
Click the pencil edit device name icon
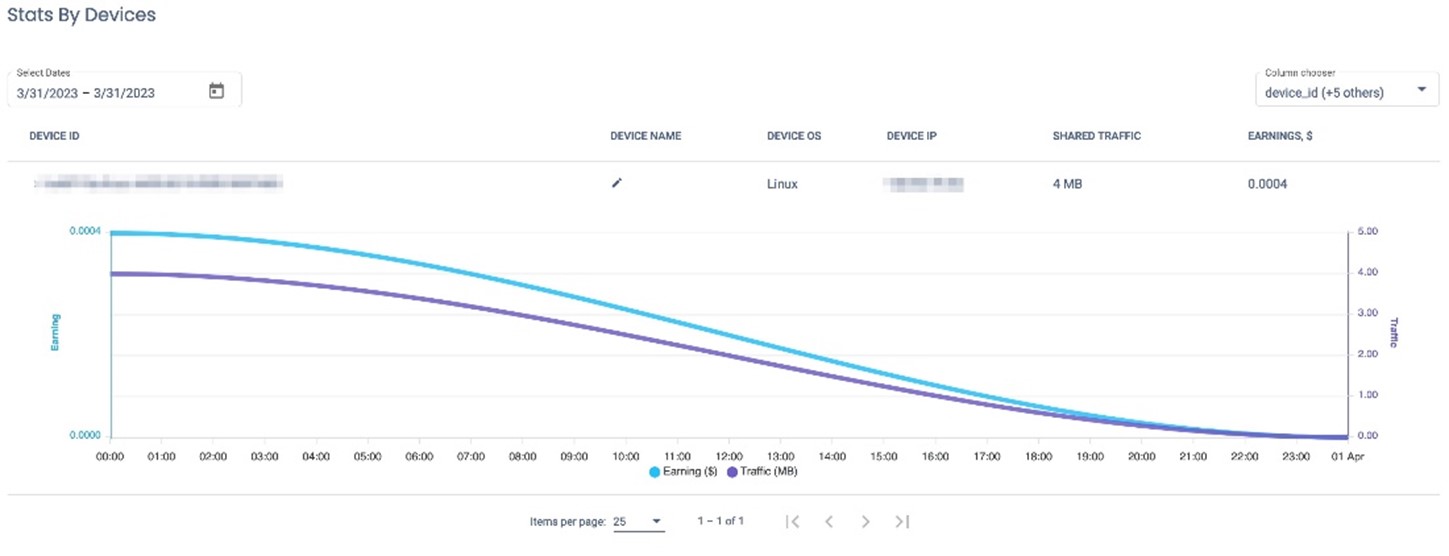617,183
